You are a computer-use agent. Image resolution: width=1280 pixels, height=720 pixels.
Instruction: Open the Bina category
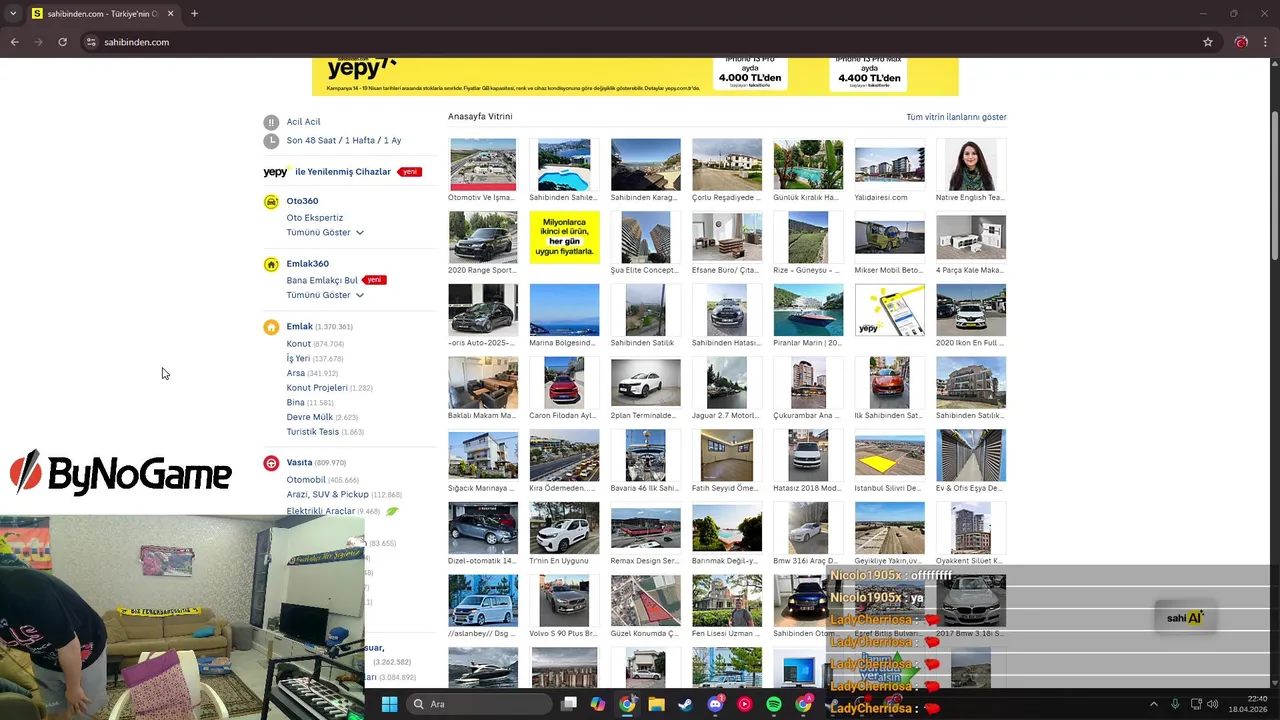tap(295, 403)
